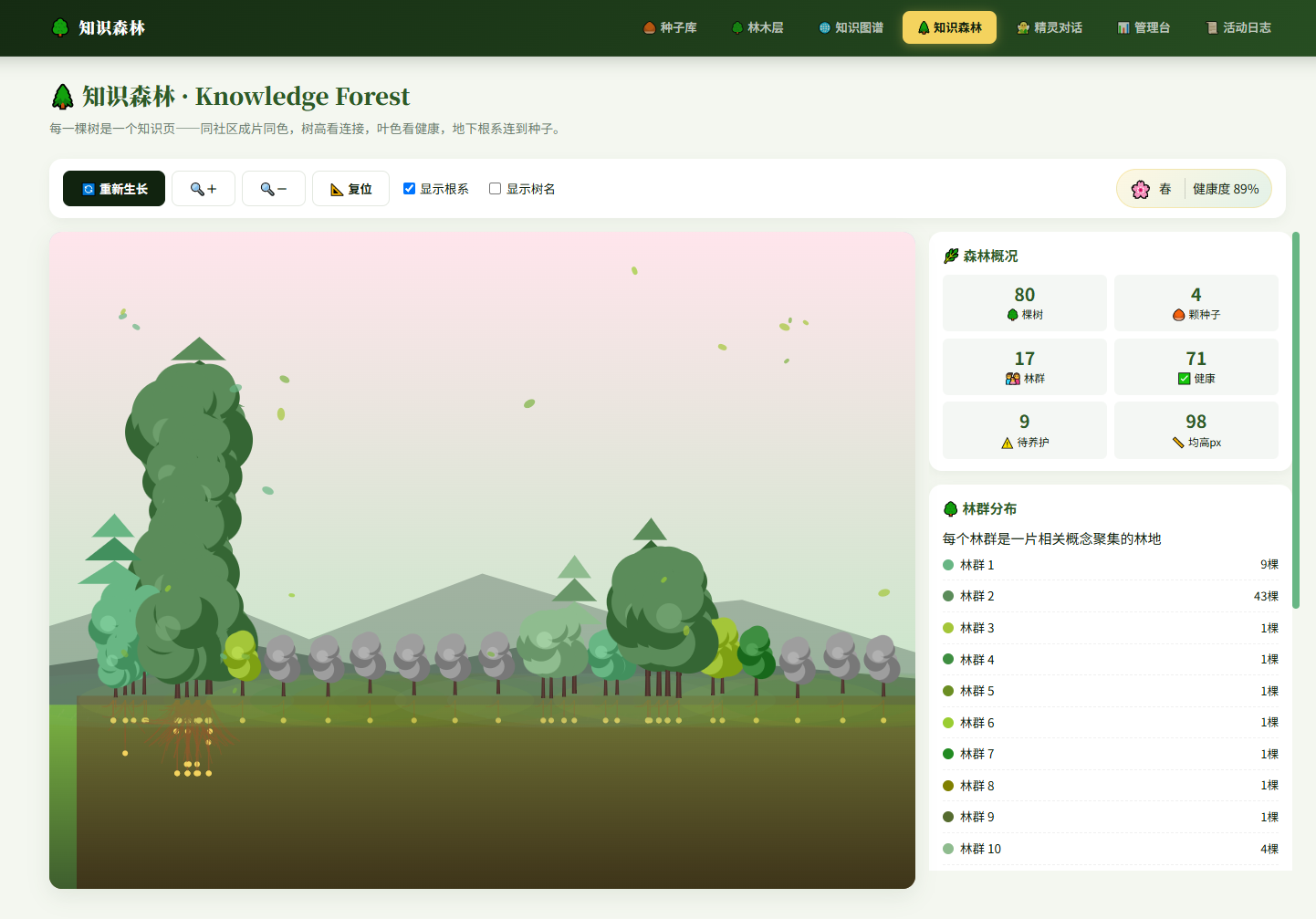Open the 精灵对话 navigation item
Screen dimensions: 1316x919
click(1050, 27)
